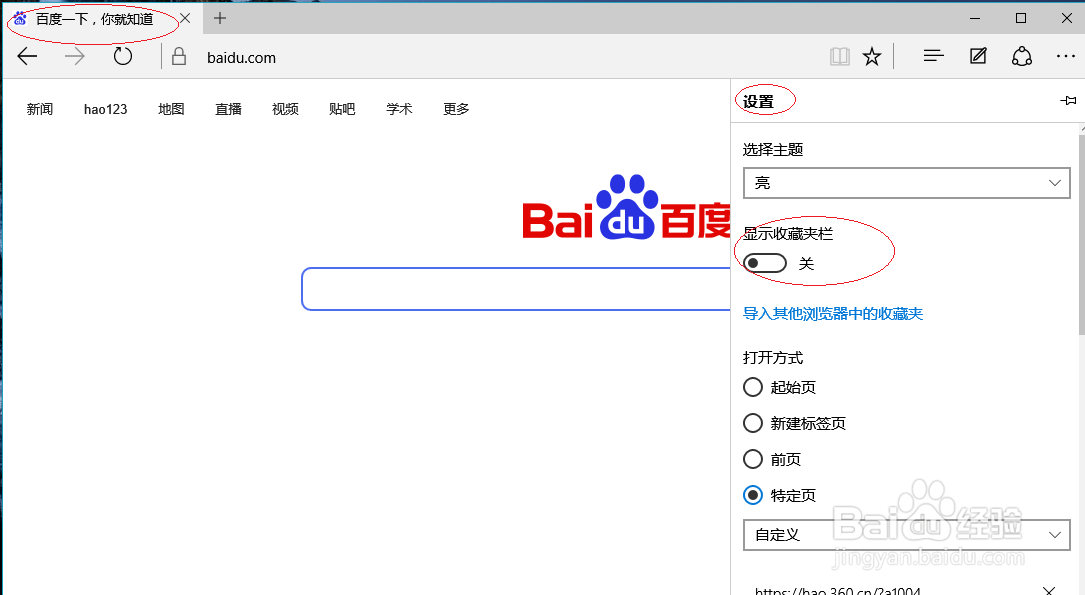Click the baidu.com address bar text
The image size is (1085, 595).
pyautogui.click(x=241, y=57)
